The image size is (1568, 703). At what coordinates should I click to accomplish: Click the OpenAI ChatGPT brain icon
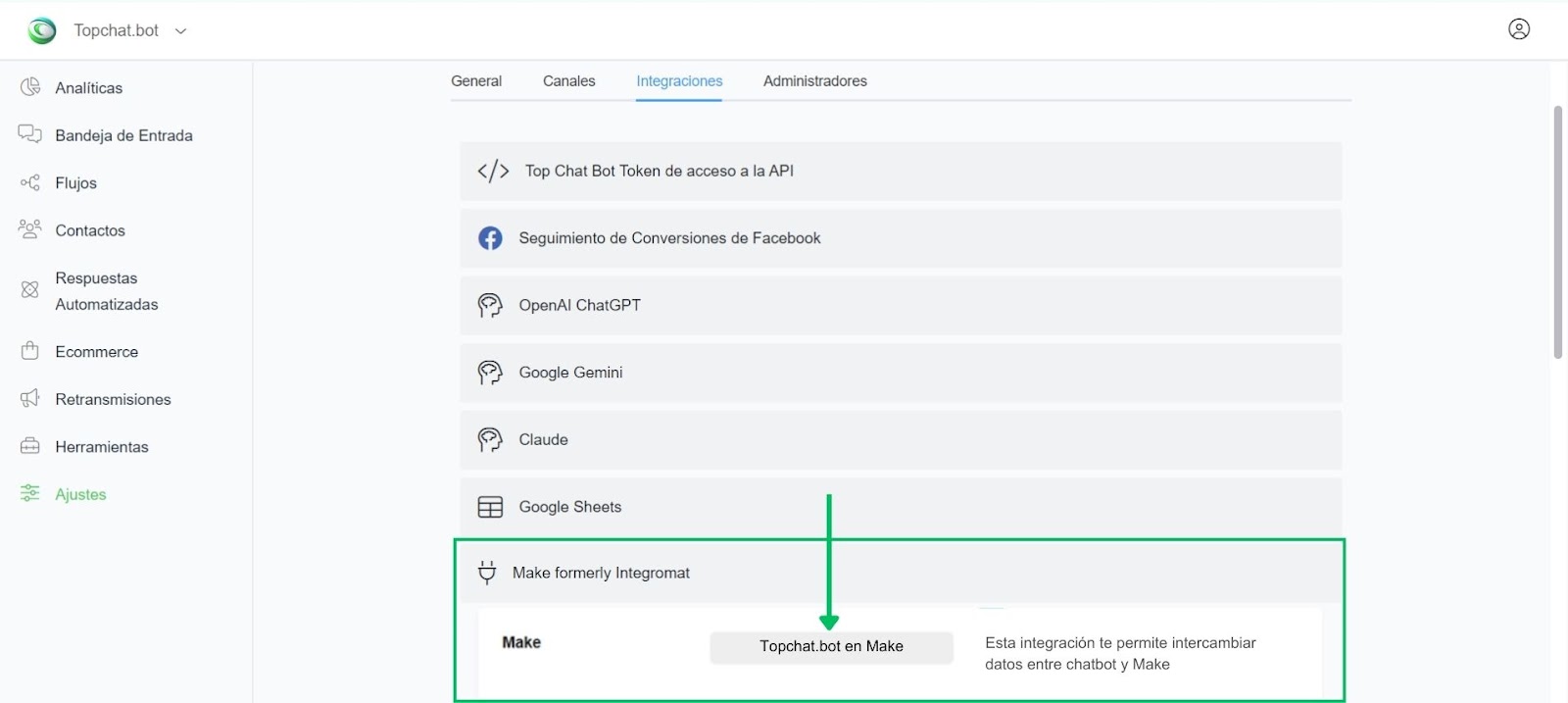point(490,305)
